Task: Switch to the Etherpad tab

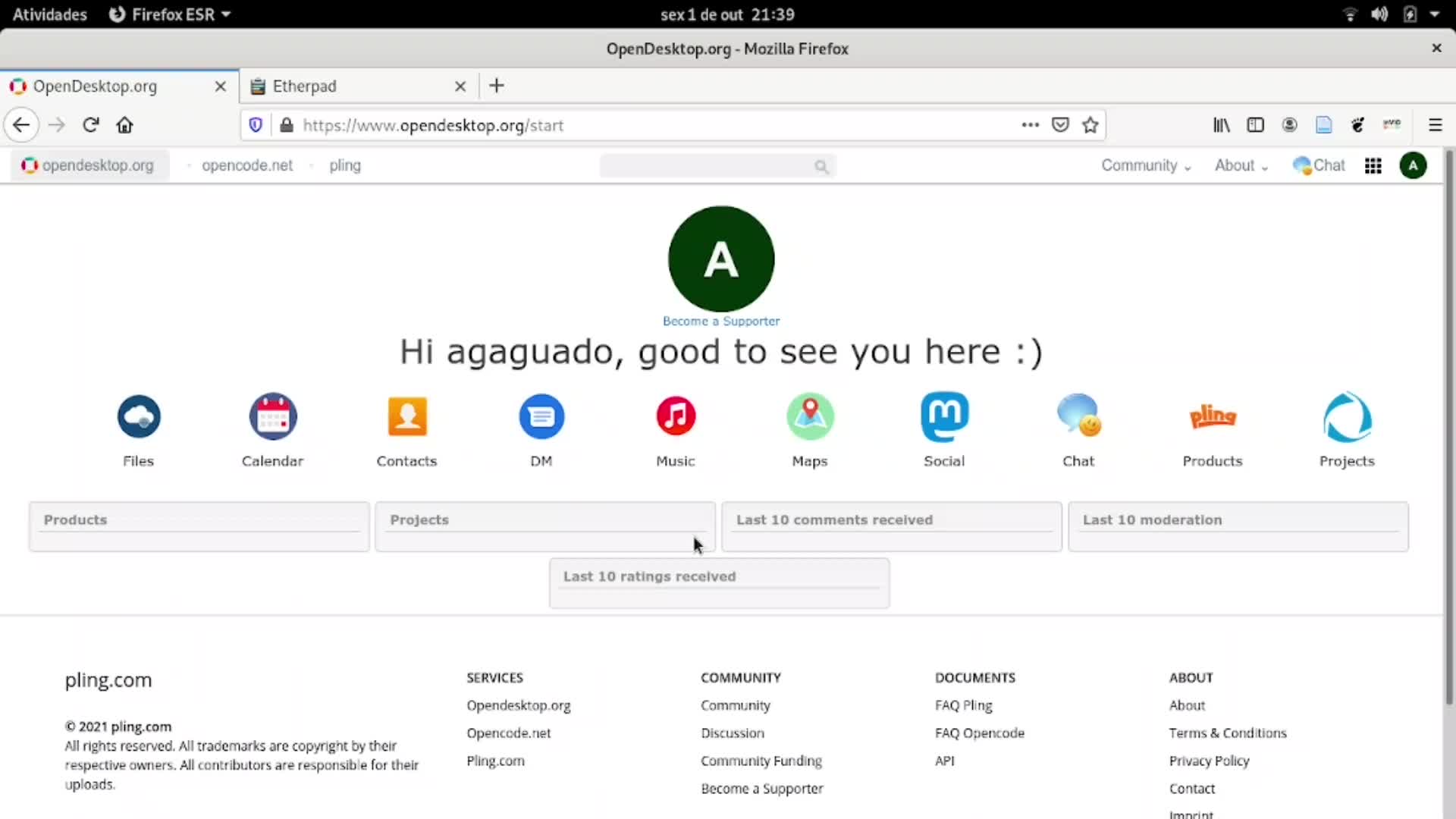Action: [x=359, y=86]
